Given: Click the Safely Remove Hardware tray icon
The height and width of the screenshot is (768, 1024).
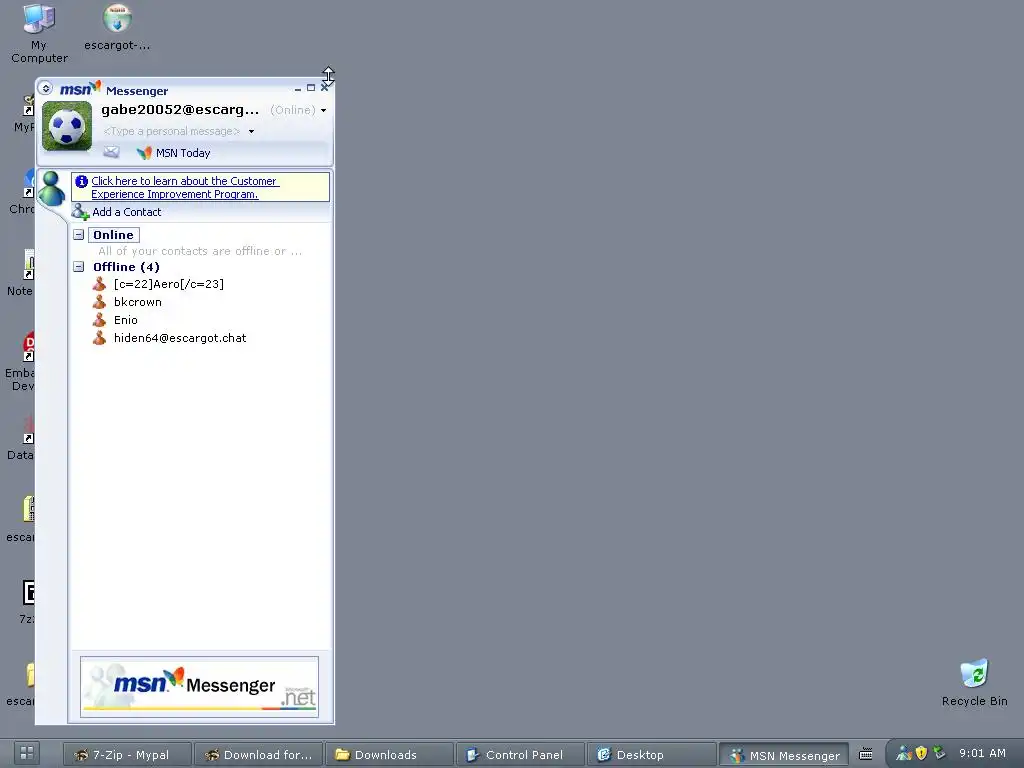Looking at the screenshot, I should (x=939, y=752).
